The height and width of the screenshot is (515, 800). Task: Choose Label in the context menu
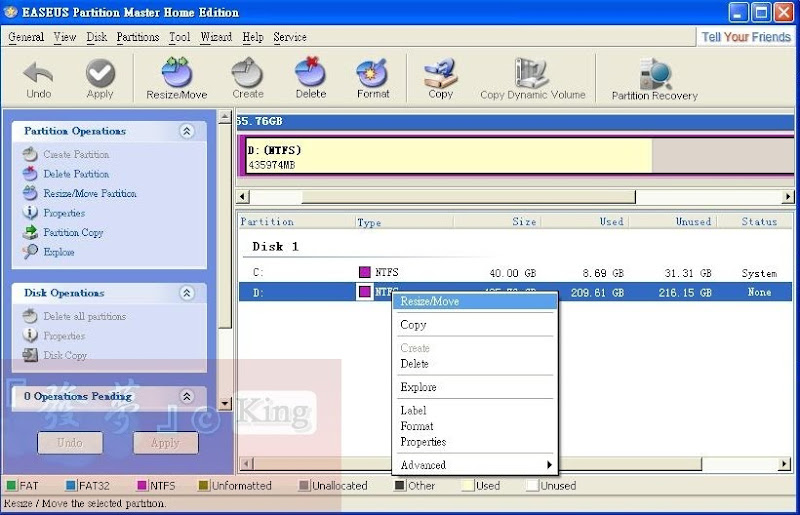pyautogui.click(x=475, y=410)
